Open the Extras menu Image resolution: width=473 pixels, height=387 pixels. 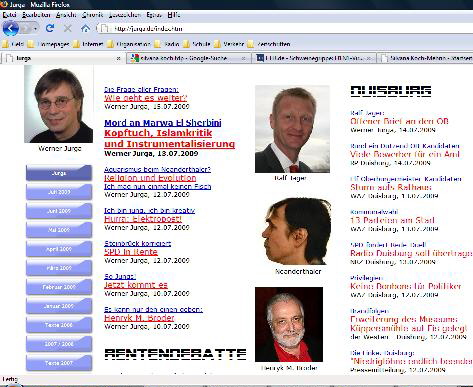pos(154,15)
